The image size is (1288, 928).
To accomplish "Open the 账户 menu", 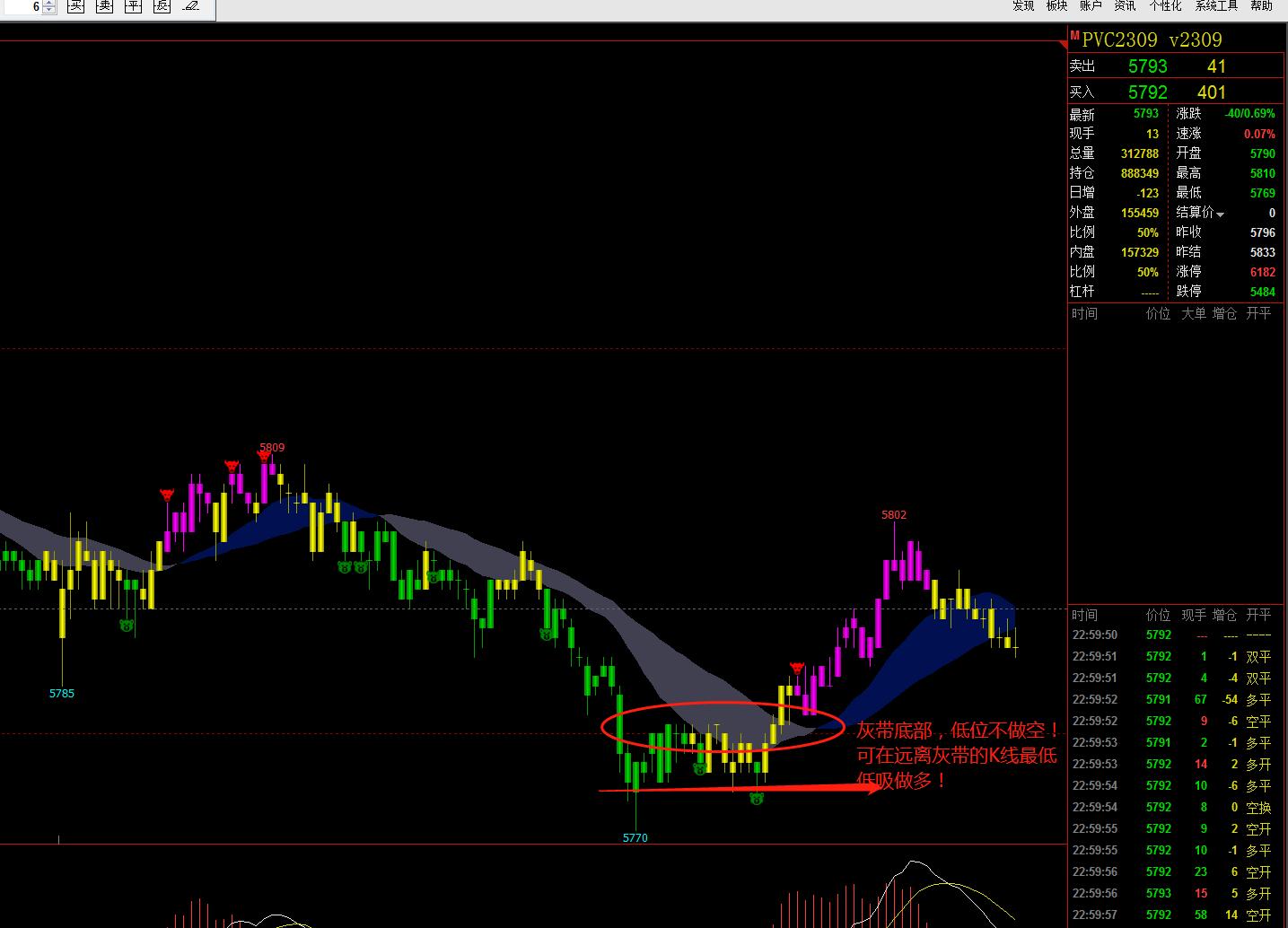I will tap(1091, 6).
